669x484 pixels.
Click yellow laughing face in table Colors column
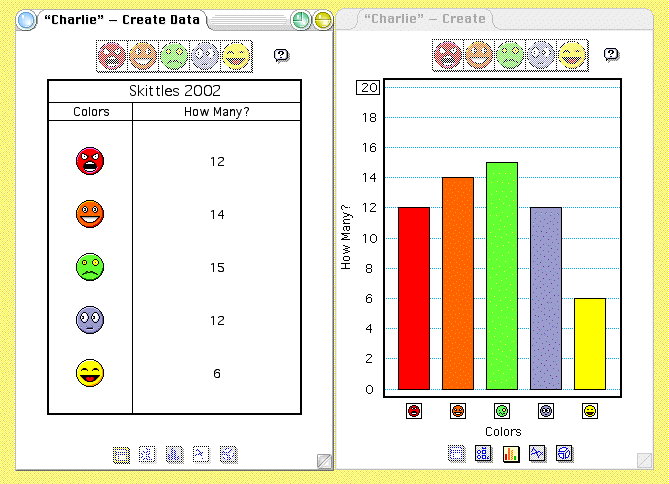coord(90,373)
